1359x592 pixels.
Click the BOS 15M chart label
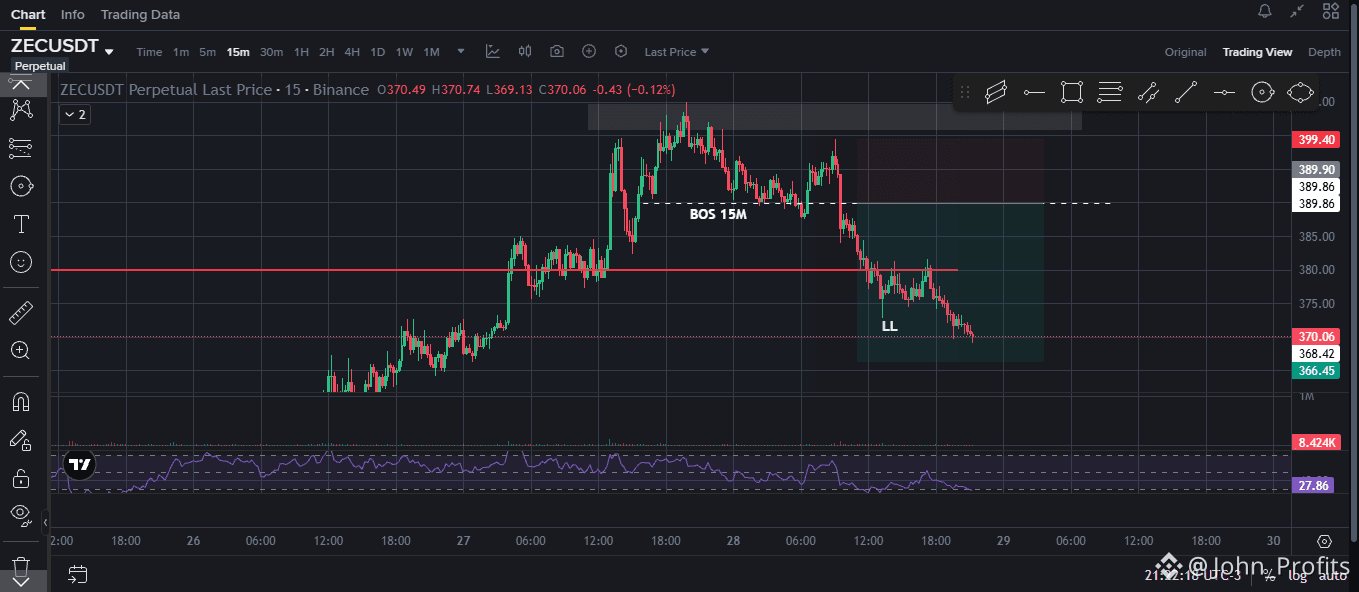(718, 214)
